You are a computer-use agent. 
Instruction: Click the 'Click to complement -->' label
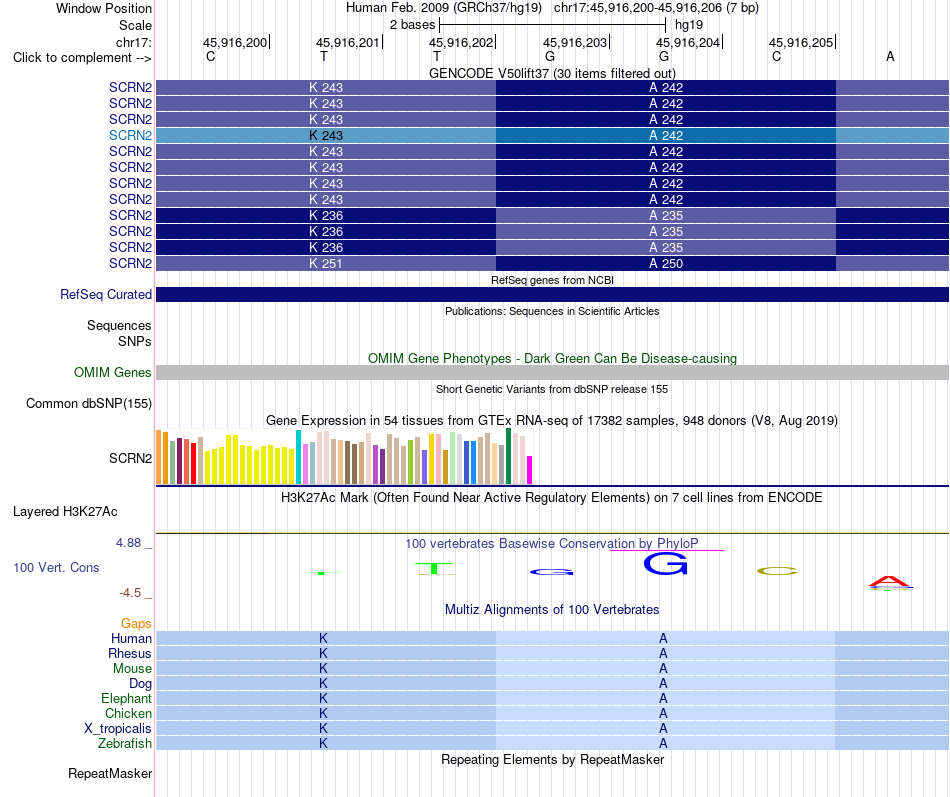click(82, 58)
